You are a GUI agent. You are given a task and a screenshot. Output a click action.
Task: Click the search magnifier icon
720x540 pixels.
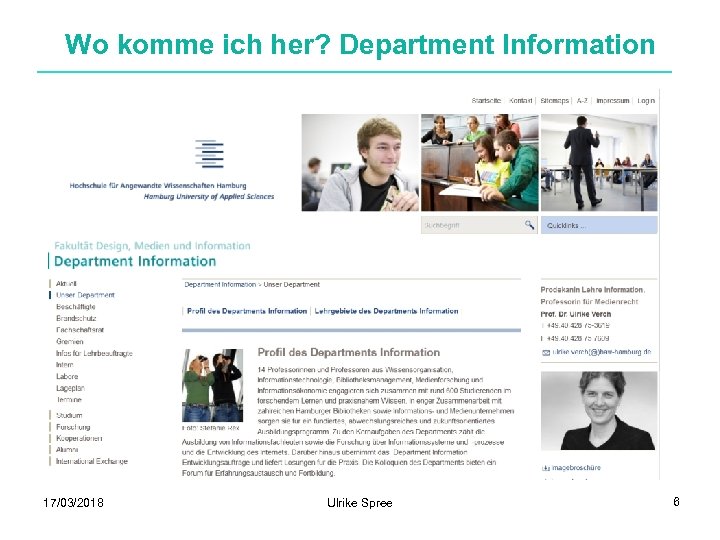tap(529, 225)
